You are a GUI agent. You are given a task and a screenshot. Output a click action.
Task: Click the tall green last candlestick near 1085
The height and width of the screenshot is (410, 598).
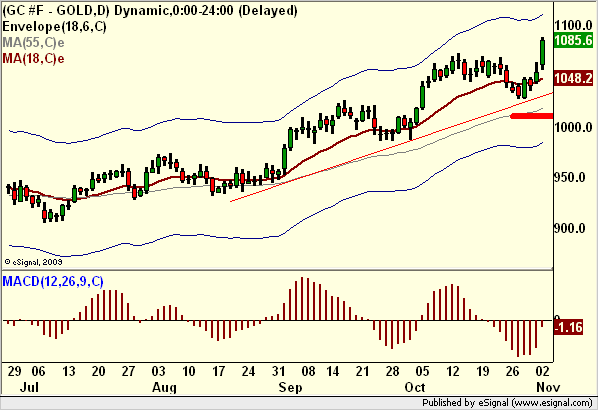point(542,53)
